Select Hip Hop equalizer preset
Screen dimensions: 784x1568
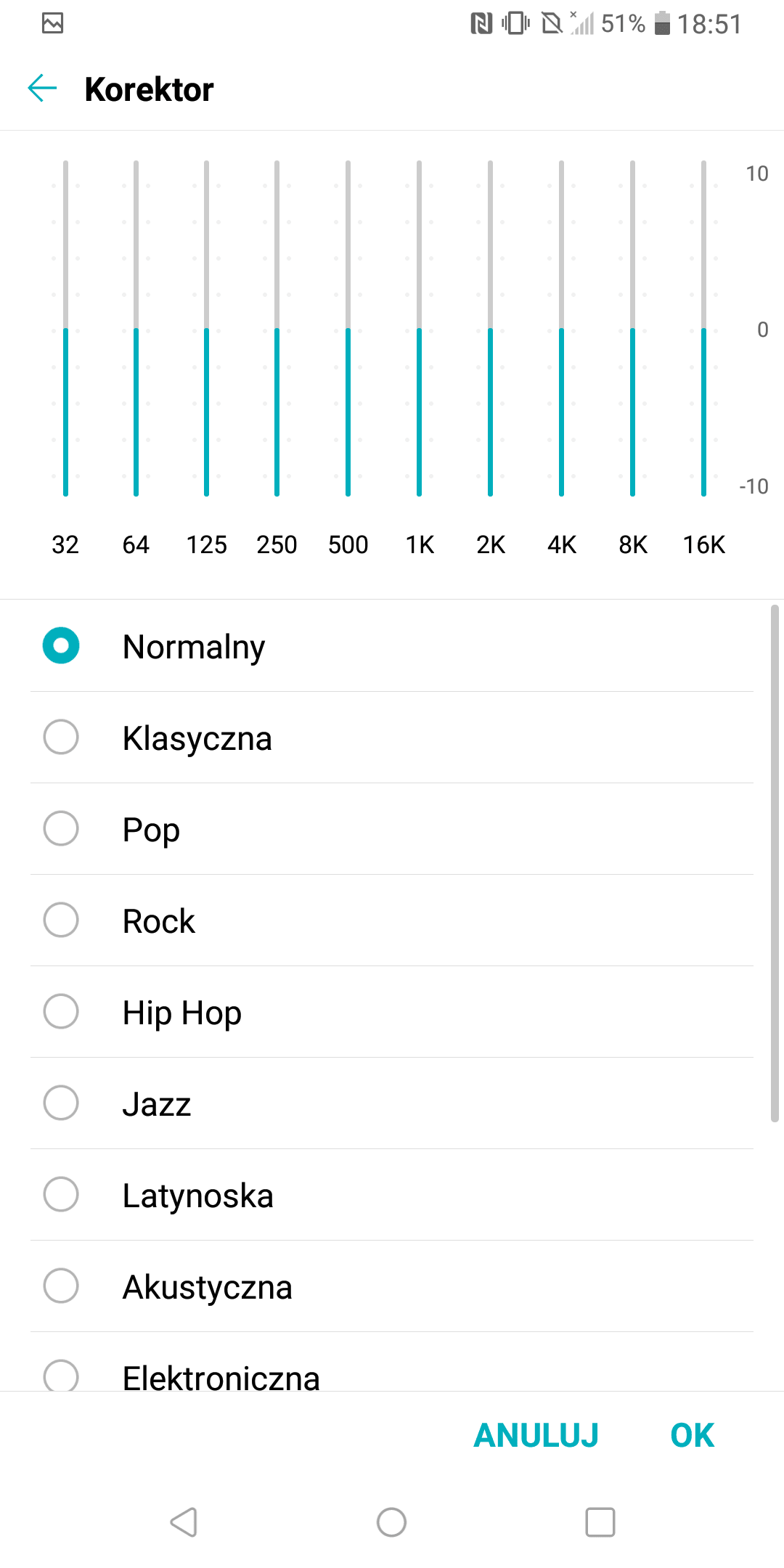point(61,1011)
